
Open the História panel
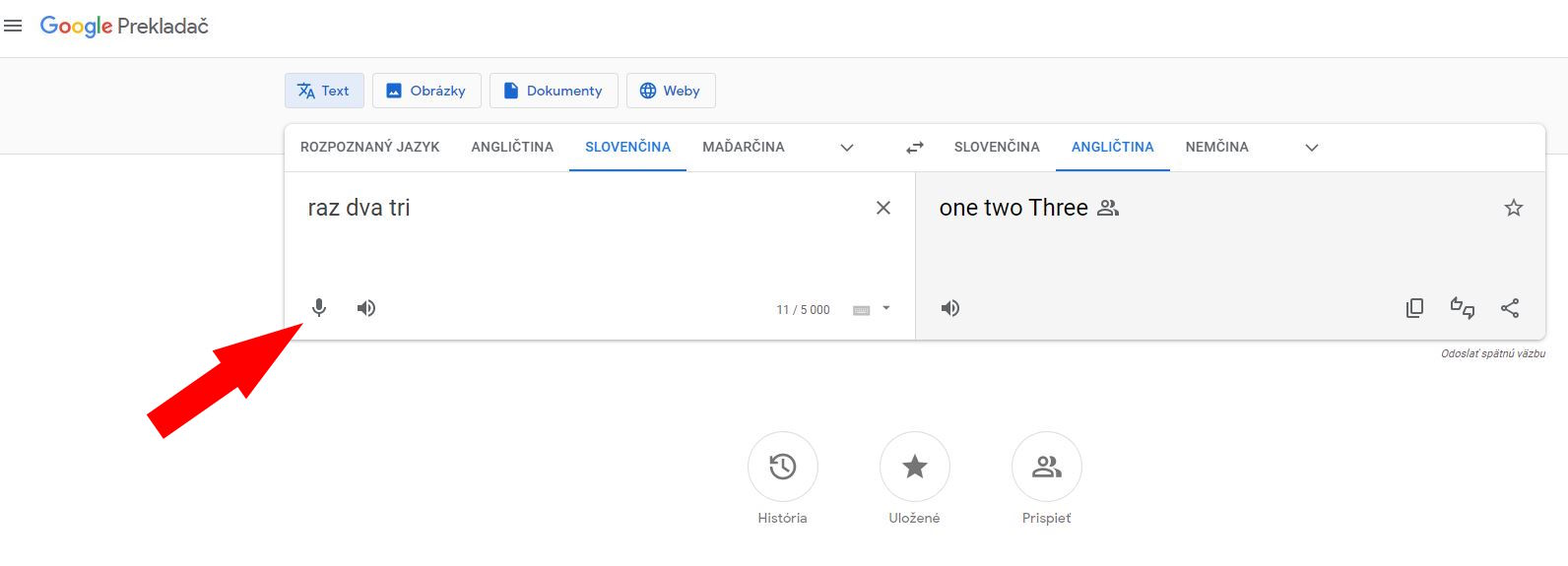pos(783,467)
